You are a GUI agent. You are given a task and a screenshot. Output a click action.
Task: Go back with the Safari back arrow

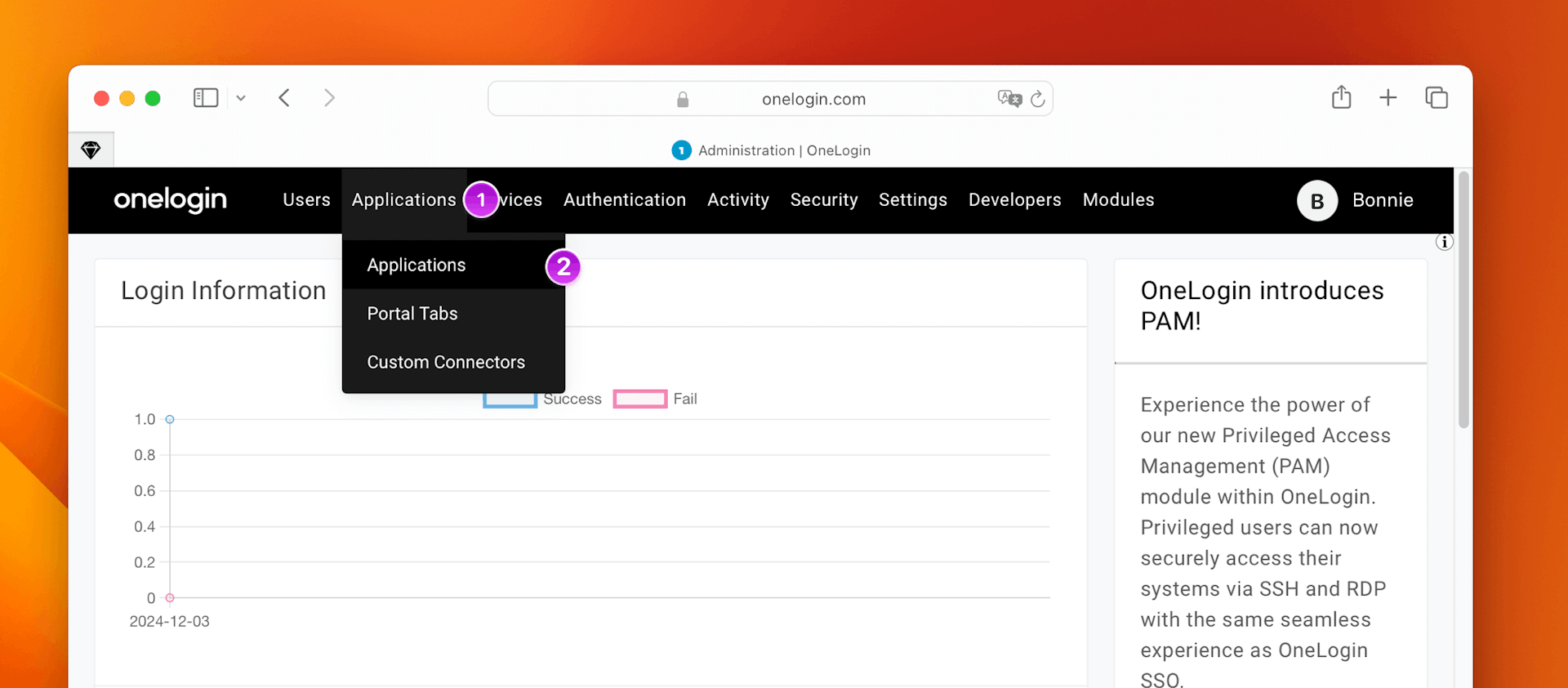click(x=284, y=98)
